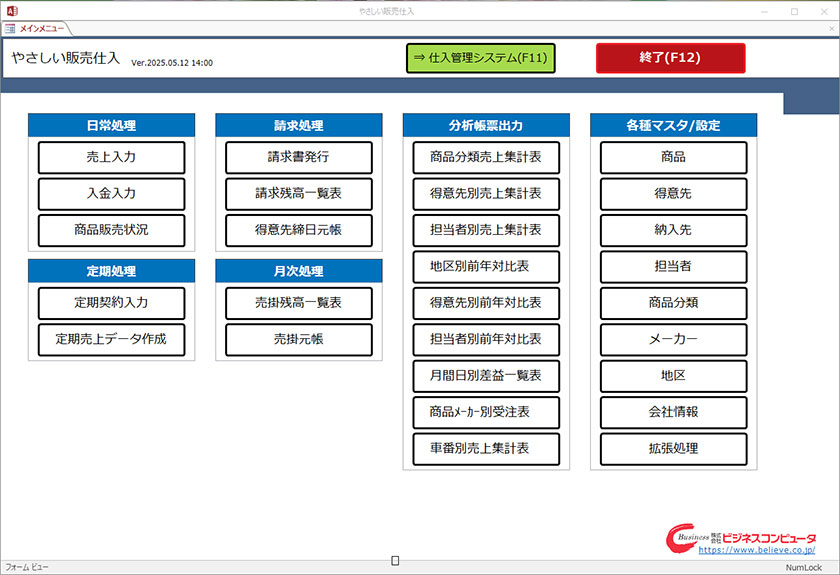Open 売掛残高一覧表
This screenshot has width=840, height=575.
pyautogui.click(x=299, y=303)
